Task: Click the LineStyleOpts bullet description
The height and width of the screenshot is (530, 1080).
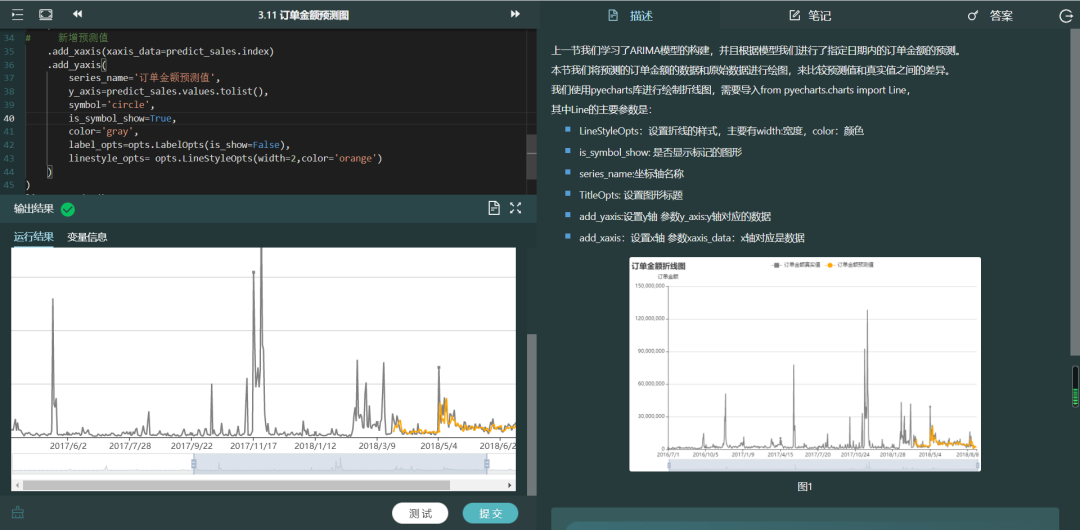Action: (721, 131)
